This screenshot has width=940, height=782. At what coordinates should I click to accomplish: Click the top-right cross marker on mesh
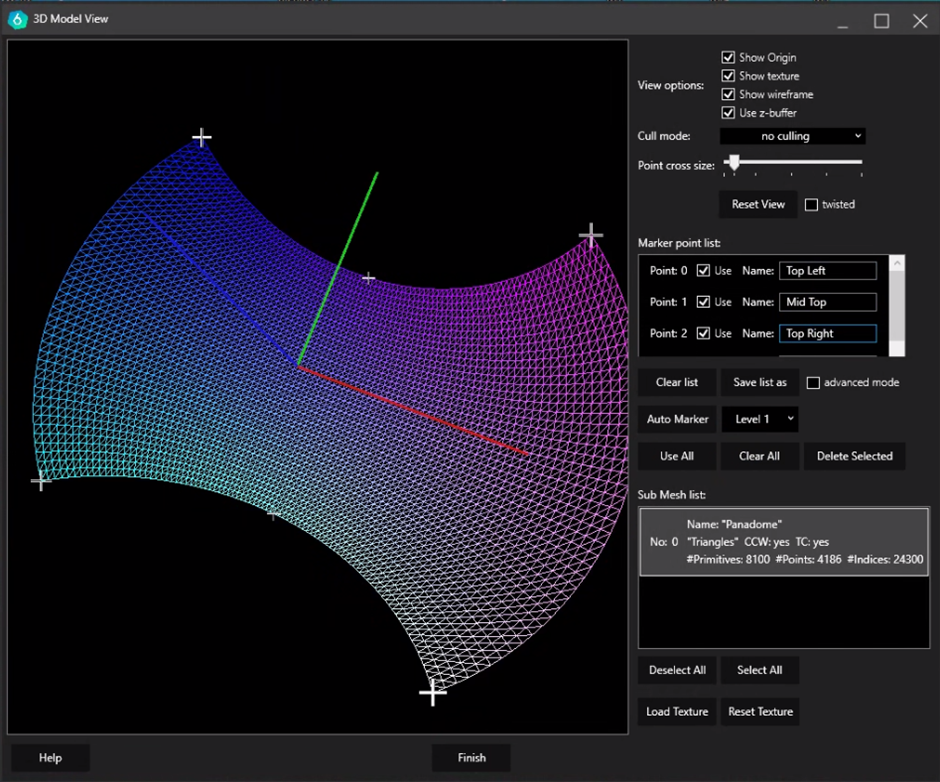(x=591, y=236)
